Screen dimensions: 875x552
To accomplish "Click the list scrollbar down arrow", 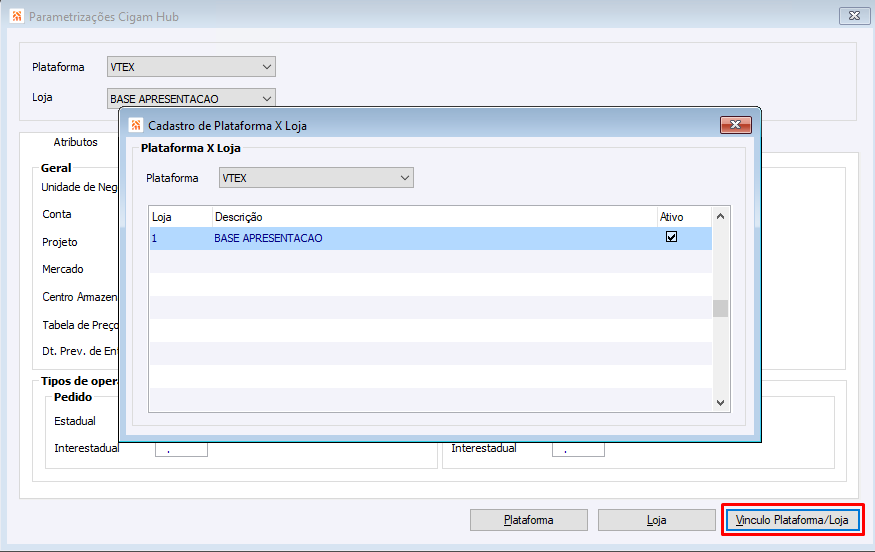I will pos(720,402).
